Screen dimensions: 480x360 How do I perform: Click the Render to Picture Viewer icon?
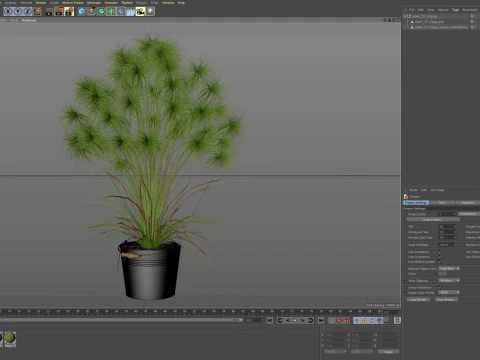pos(59,12)
